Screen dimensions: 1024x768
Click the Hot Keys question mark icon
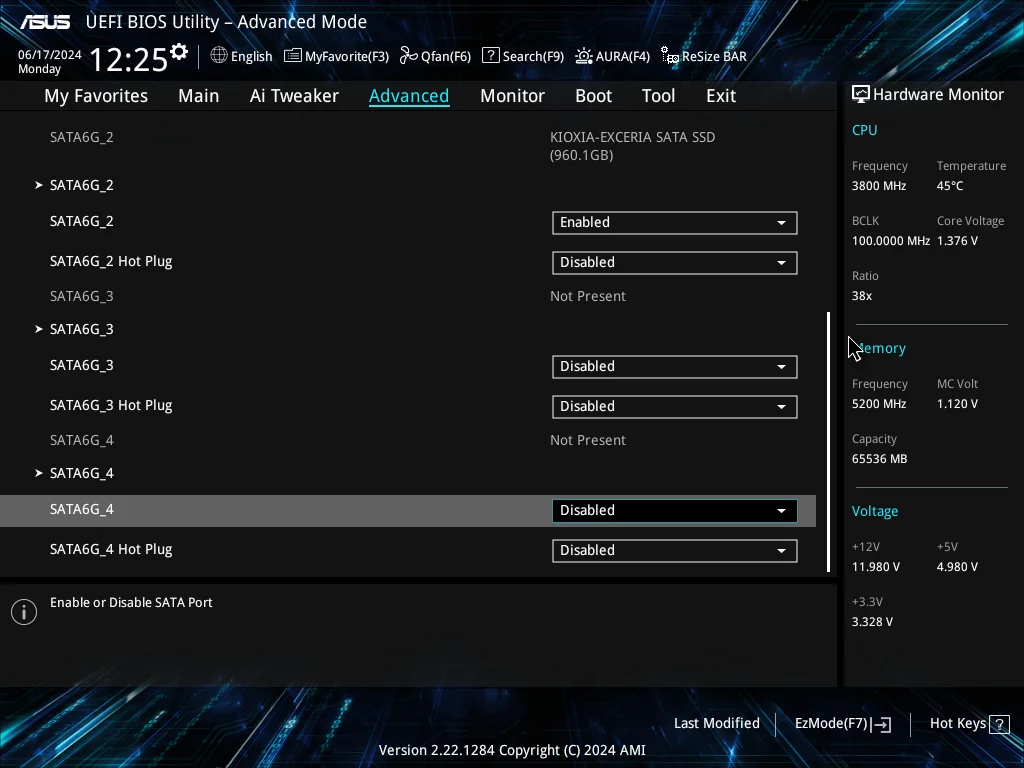point(999,724)
